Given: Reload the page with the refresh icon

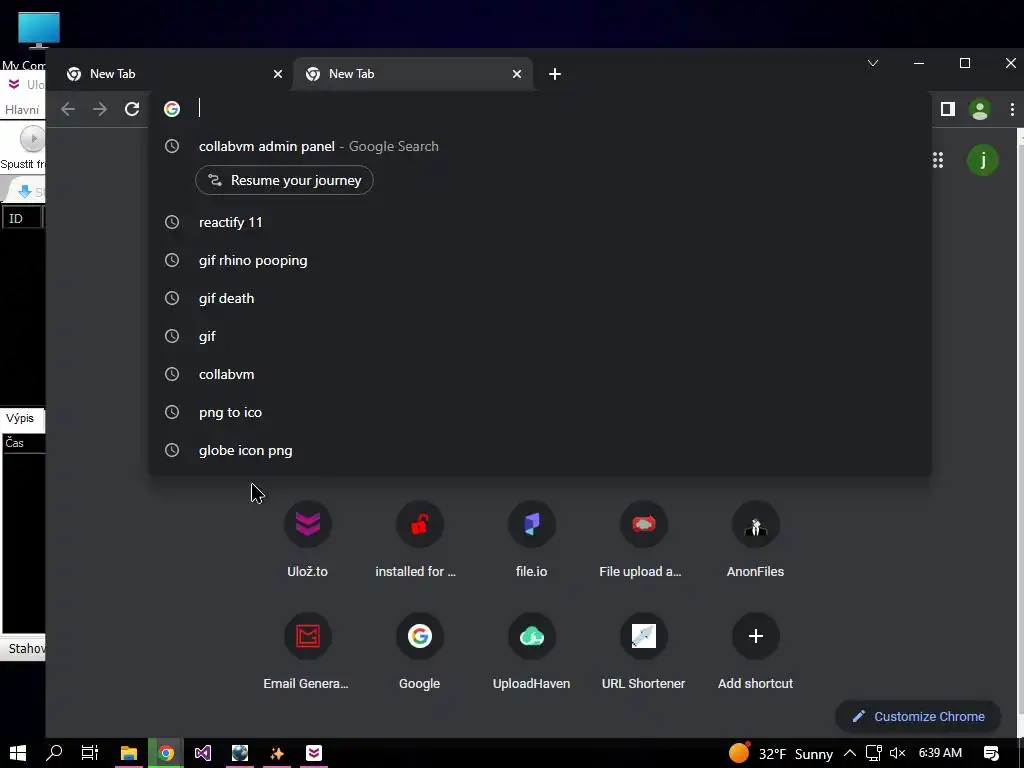Looking at the screenshot, I should tap(132, 109).
